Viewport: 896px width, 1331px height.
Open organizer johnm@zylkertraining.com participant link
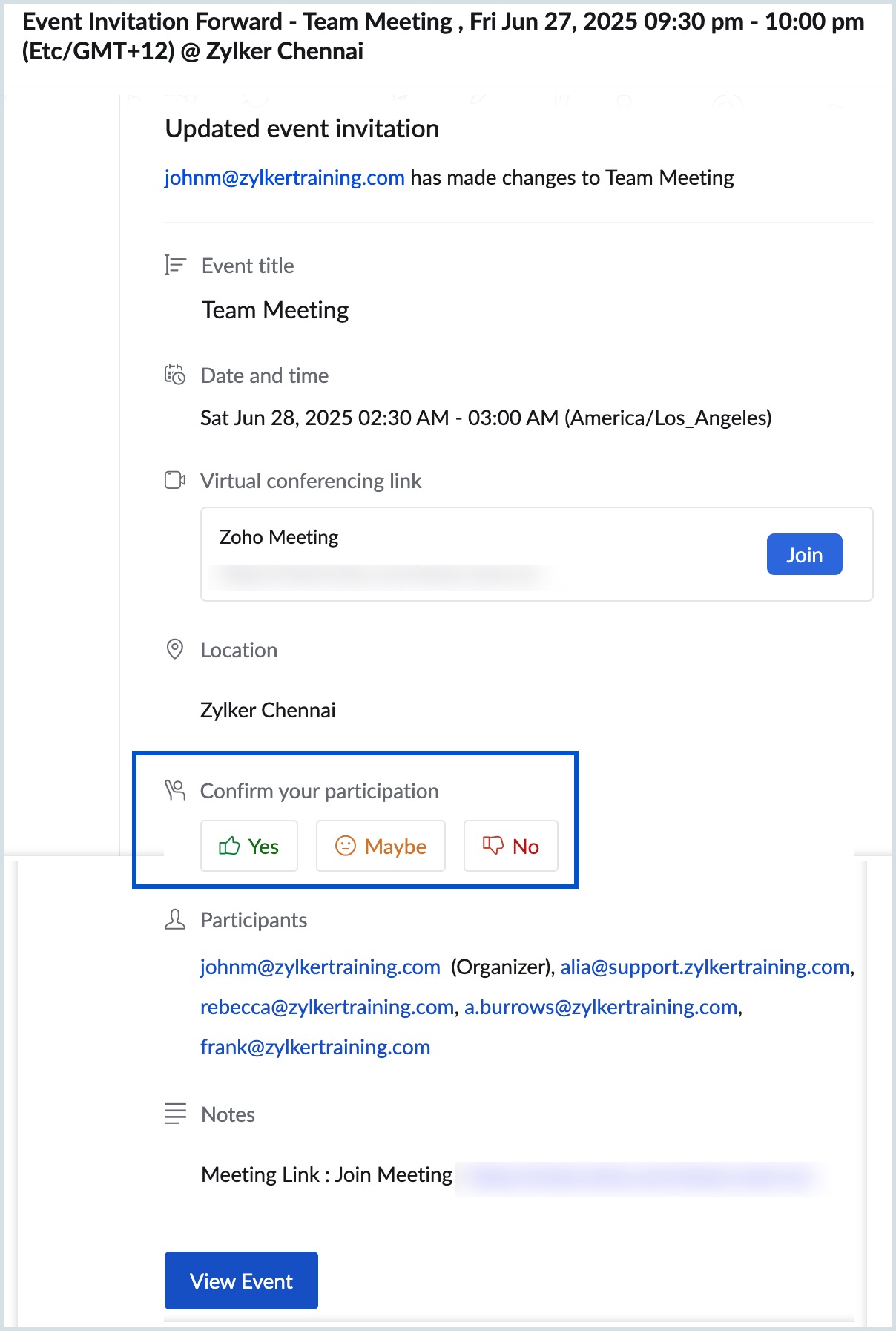320,967
